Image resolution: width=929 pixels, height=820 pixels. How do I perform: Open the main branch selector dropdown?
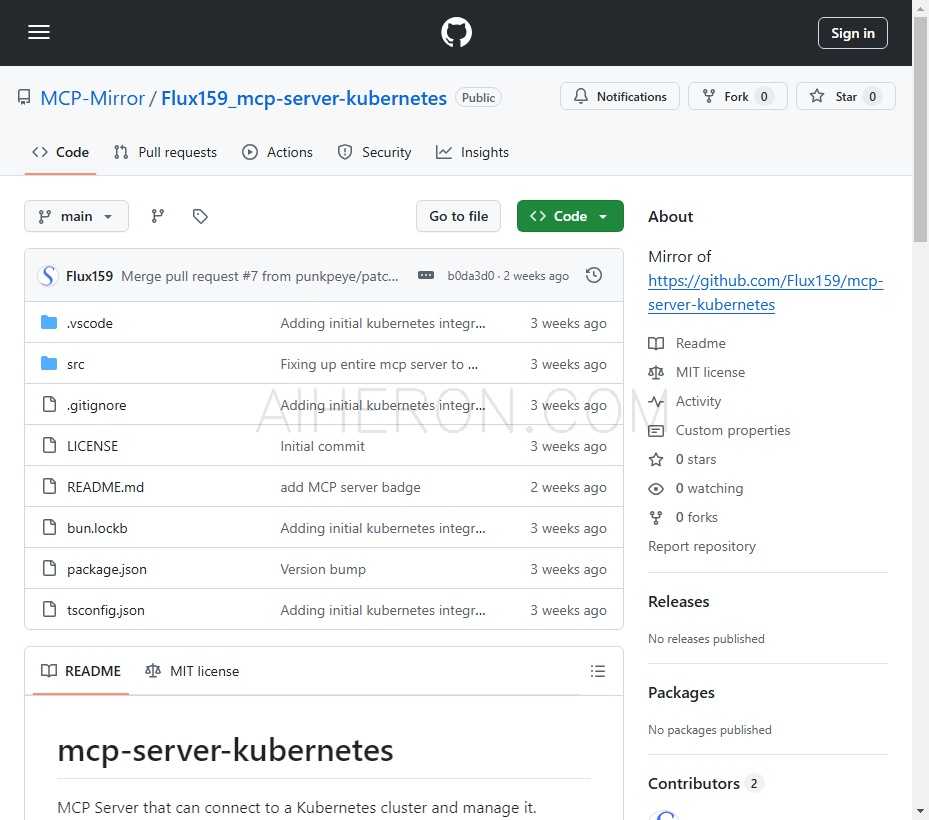(76, 216)
